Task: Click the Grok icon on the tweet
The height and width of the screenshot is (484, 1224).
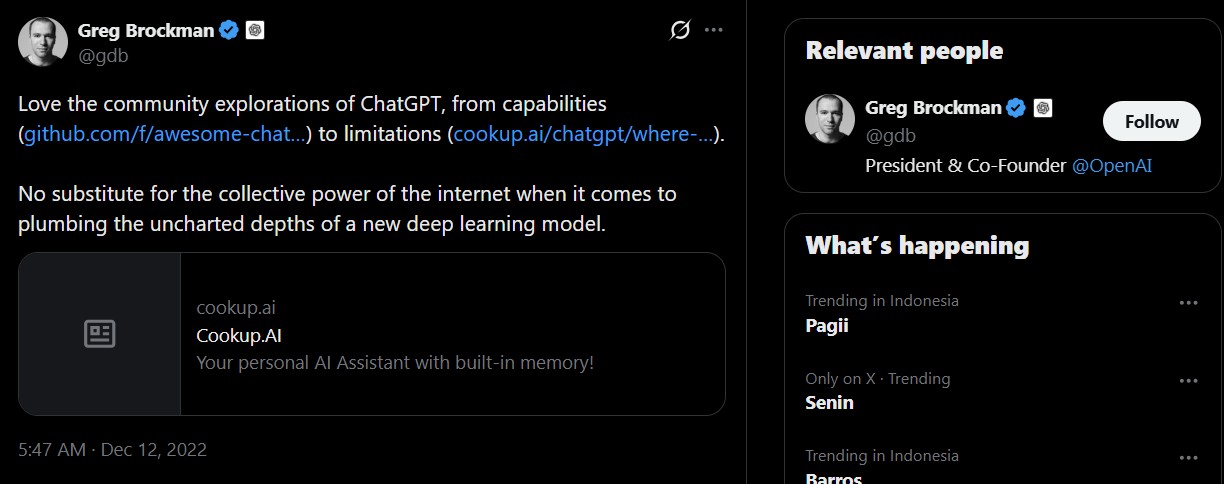Action: pyautogui.click(x=680, y=30)
